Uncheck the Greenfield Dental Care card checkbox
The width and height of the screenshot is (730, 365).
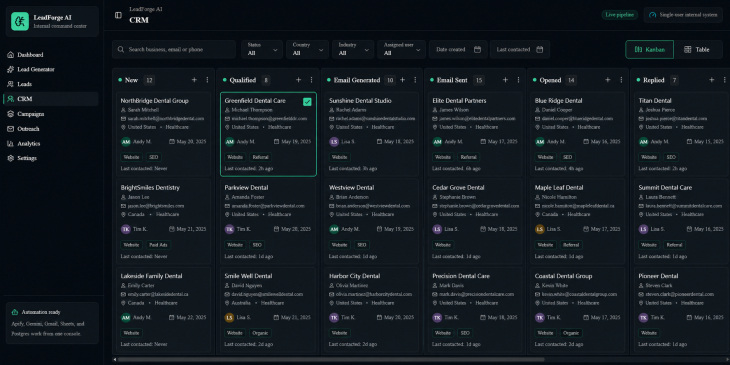[x=307, y=101]
